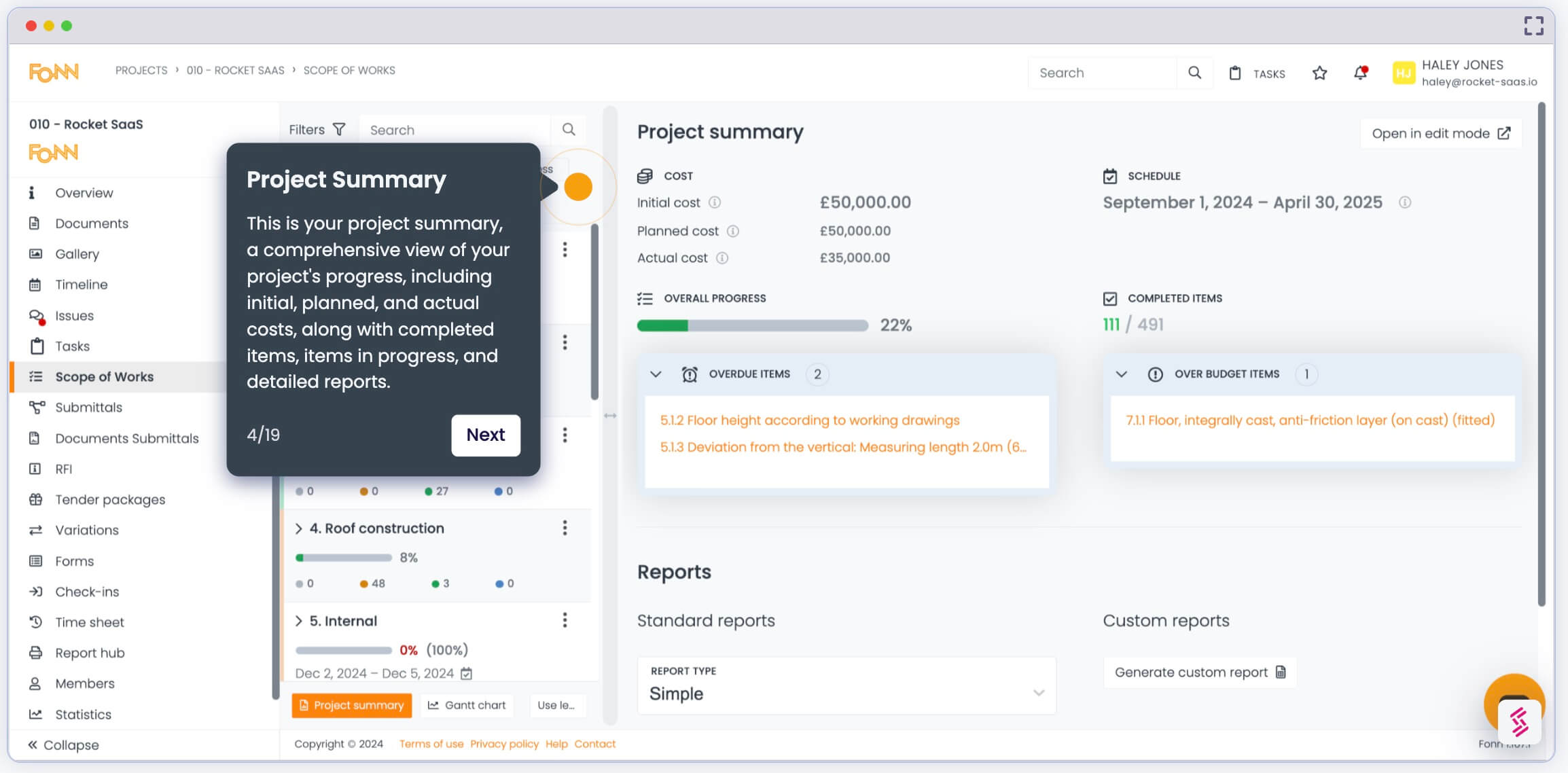Click the fullscreen icon in window corner

pyautogui.click(x=1534, y=26)
